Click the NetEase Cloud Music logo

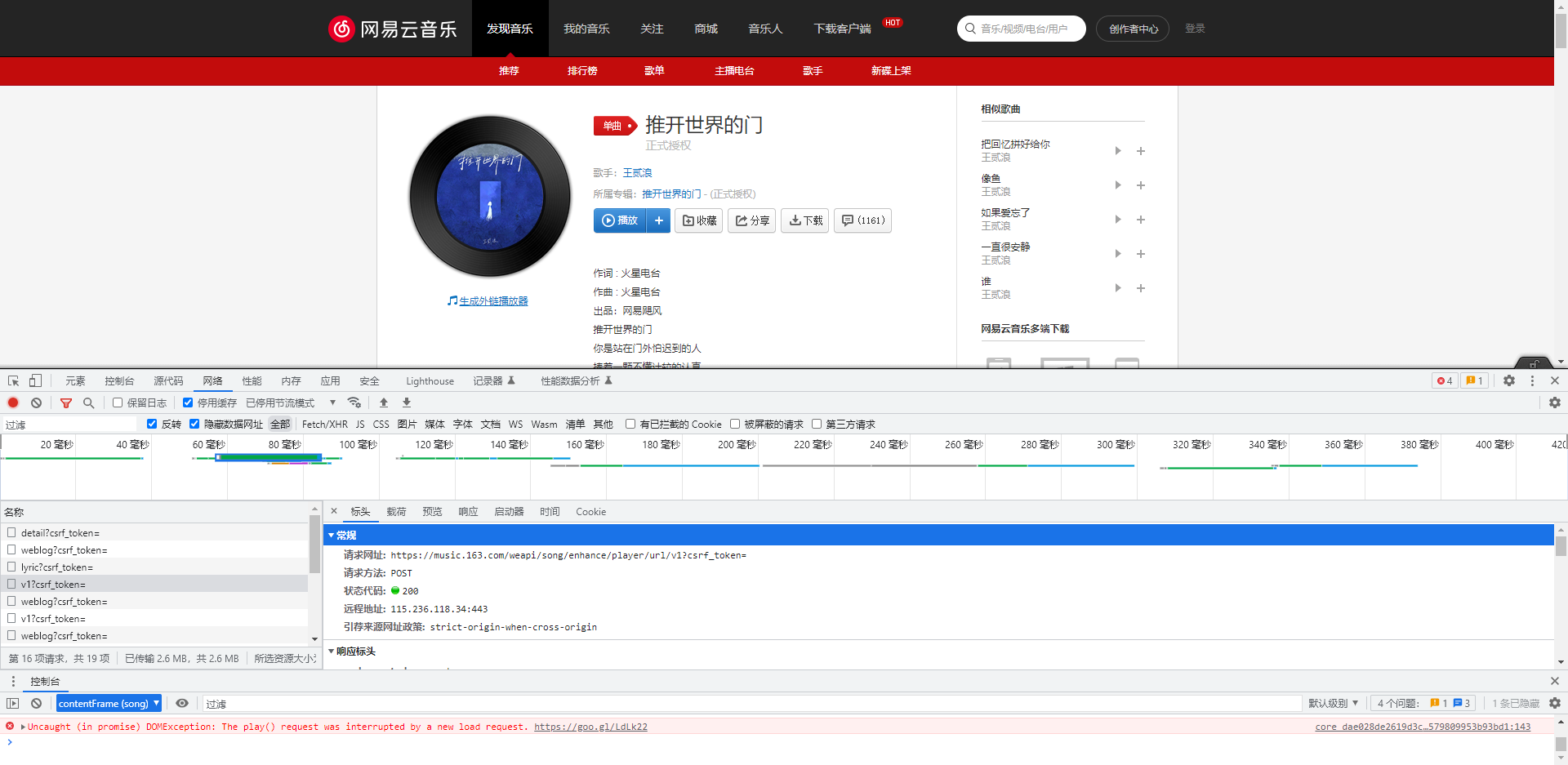(x=392, y=29)
